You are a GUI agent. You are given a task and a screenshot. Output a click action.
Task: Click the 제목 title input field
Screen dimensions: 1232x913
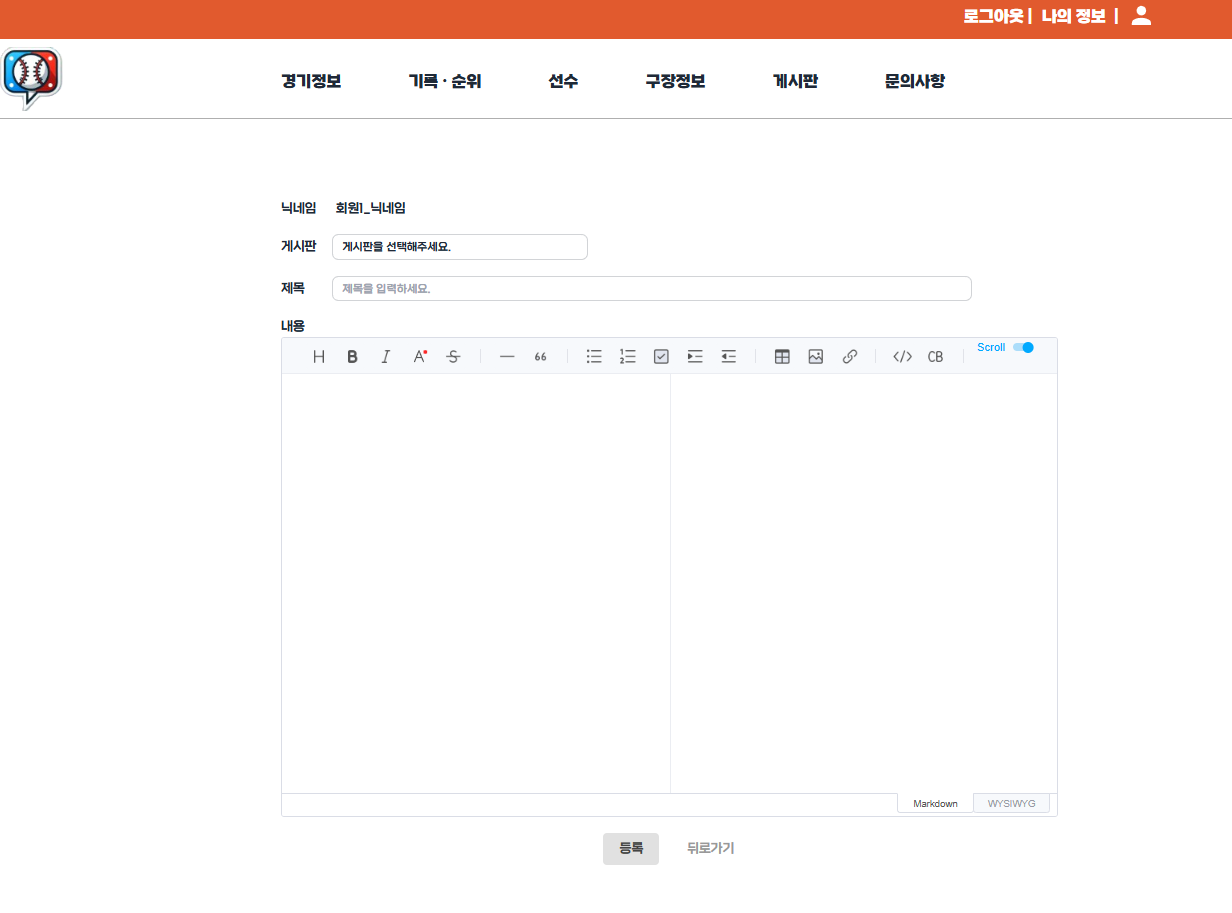651,288
